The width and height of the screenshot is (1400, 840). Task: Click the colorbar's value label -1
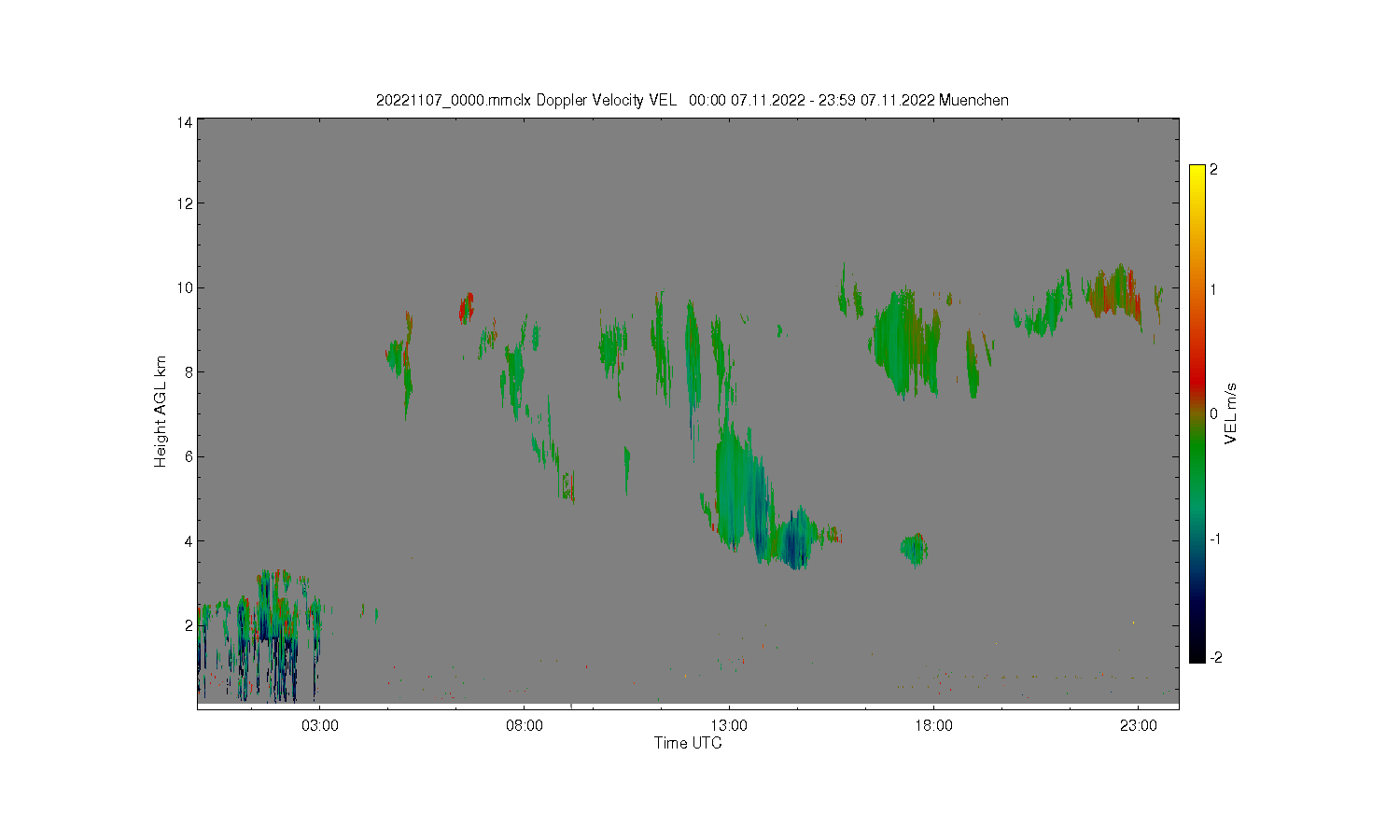1216,539
